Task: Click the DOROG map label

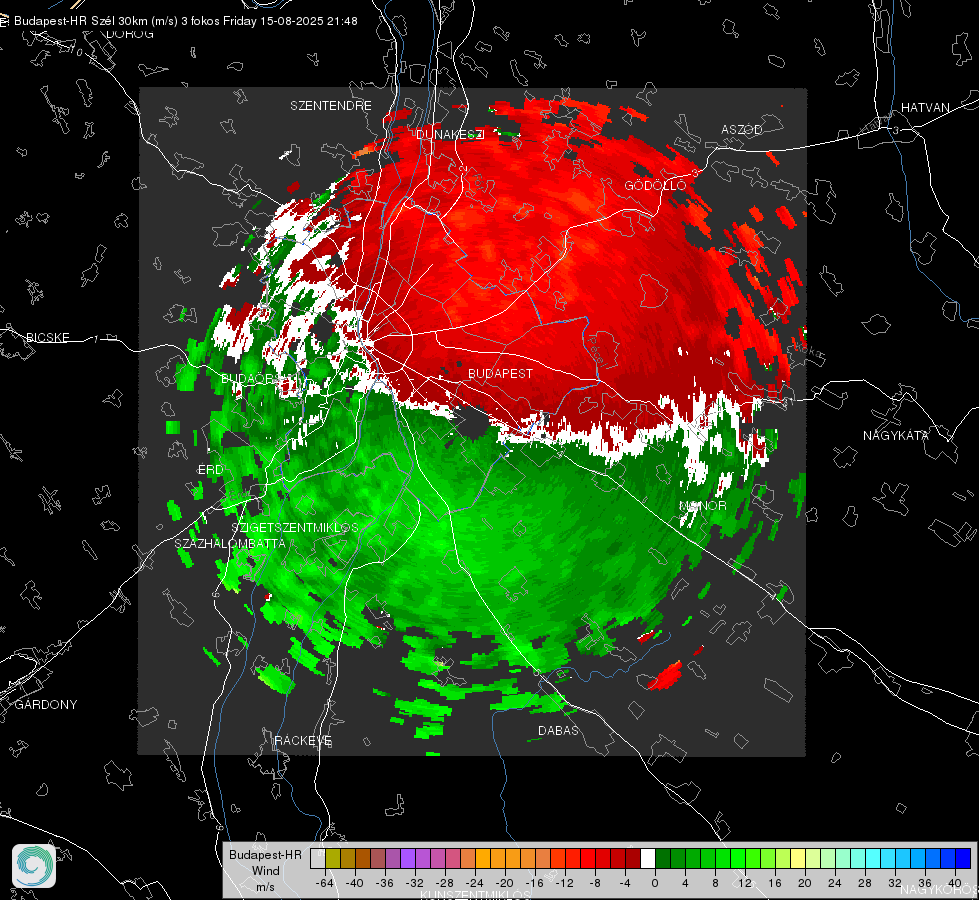Action: click(x=130, y=34)
